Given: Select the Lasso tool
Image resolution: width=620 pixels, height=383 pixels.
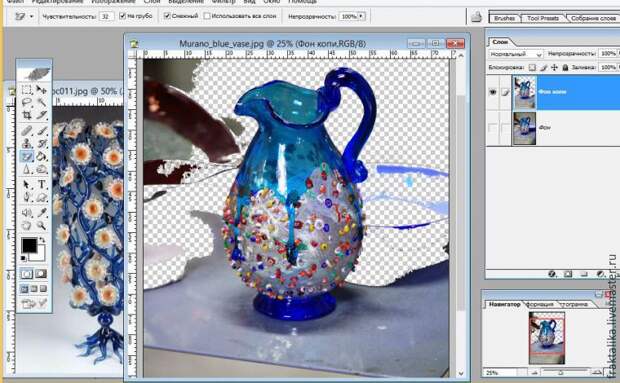Looking at the screenshot, I should point(26,102).
